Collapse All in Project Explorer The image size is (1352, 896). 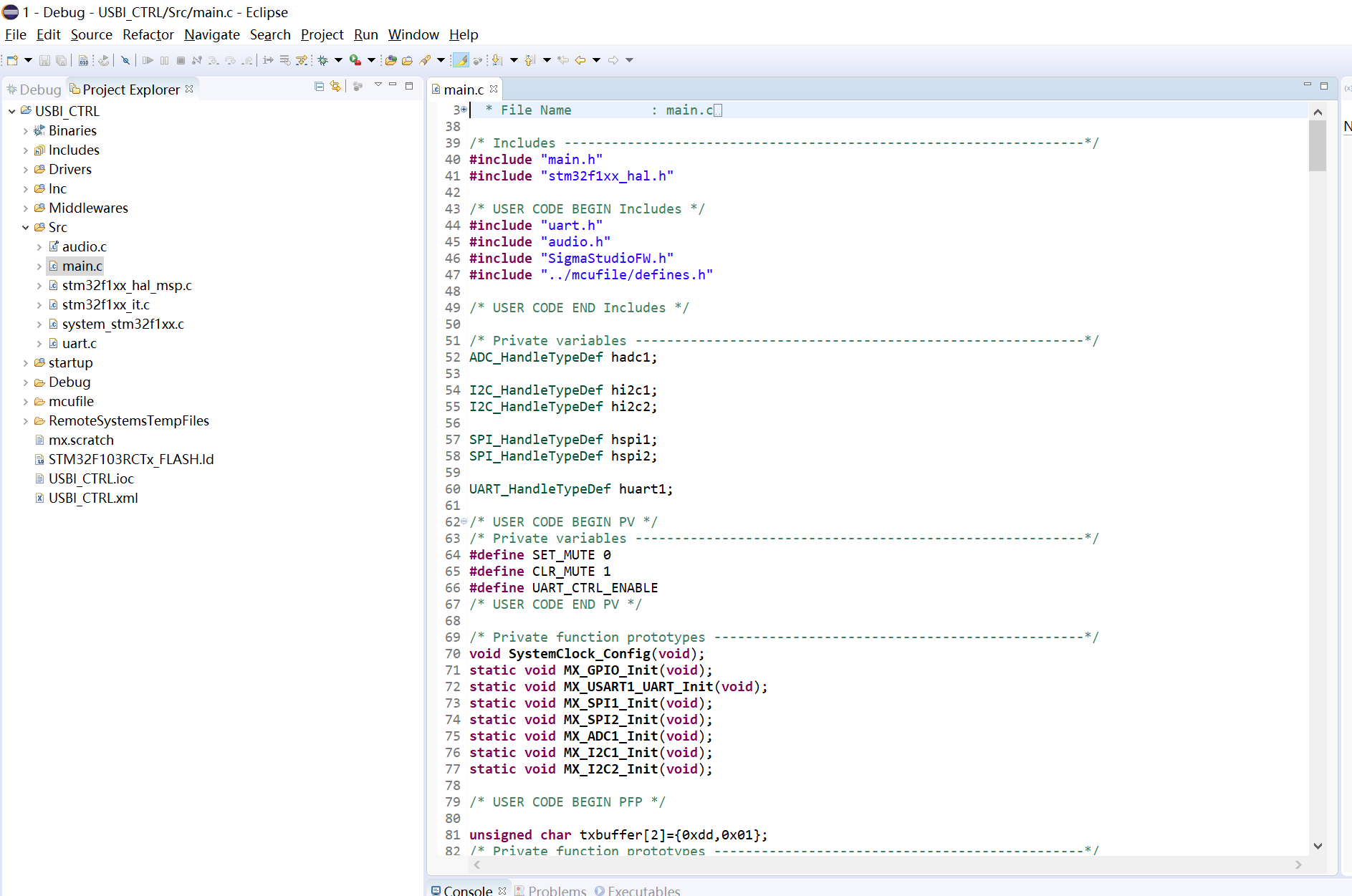(319, 86)
